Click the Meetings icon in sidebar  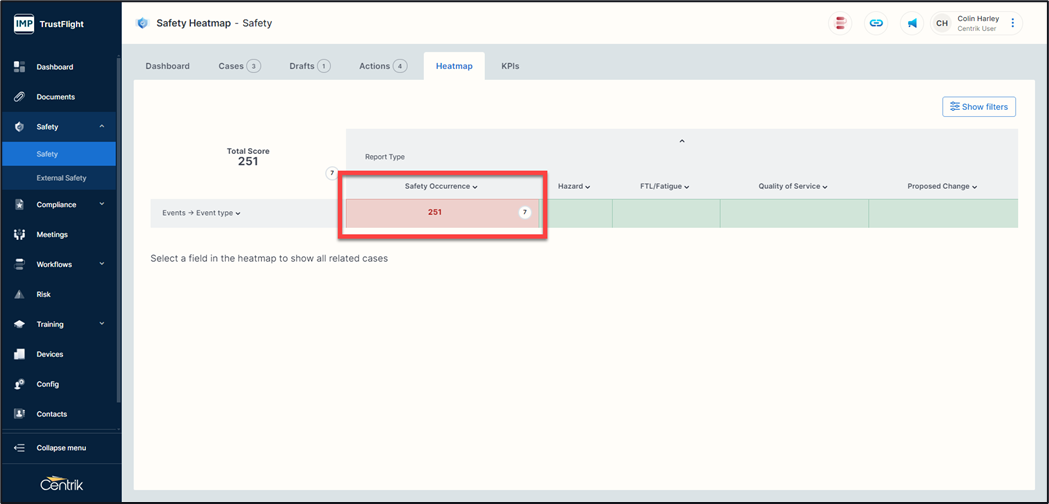point(19,235)
